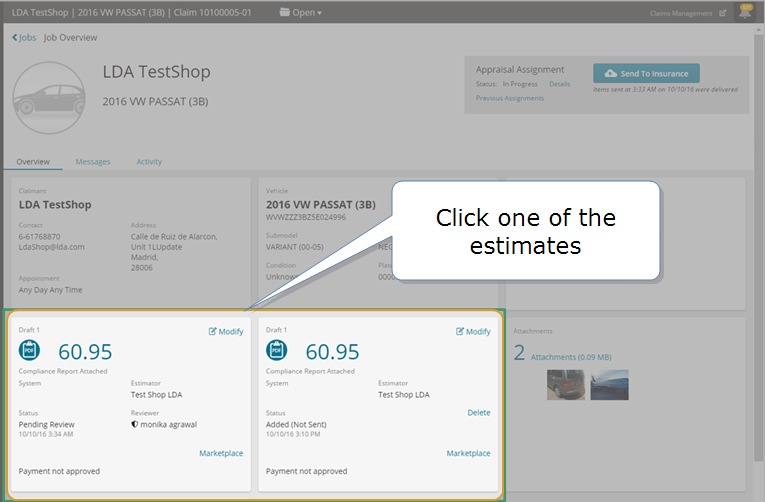Screen dimensions: 765x502
Task: View appraisal assignment Details link
Action: click(x=559, y=84)
